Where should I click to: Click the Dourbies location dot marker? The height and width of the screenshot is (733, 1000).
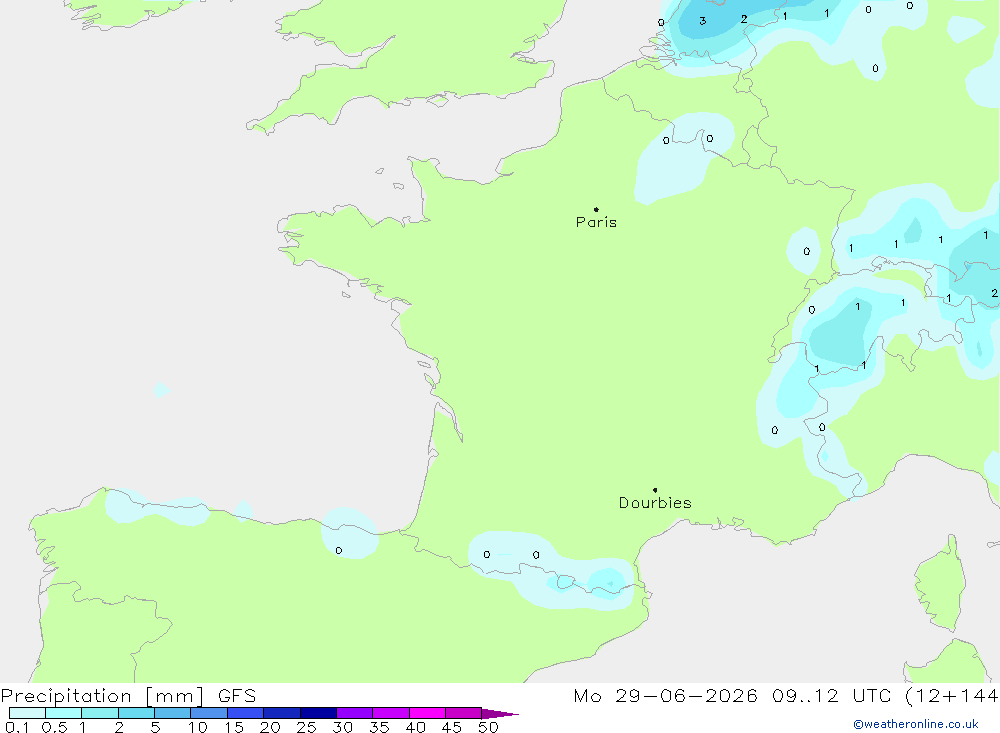(655, 490)
